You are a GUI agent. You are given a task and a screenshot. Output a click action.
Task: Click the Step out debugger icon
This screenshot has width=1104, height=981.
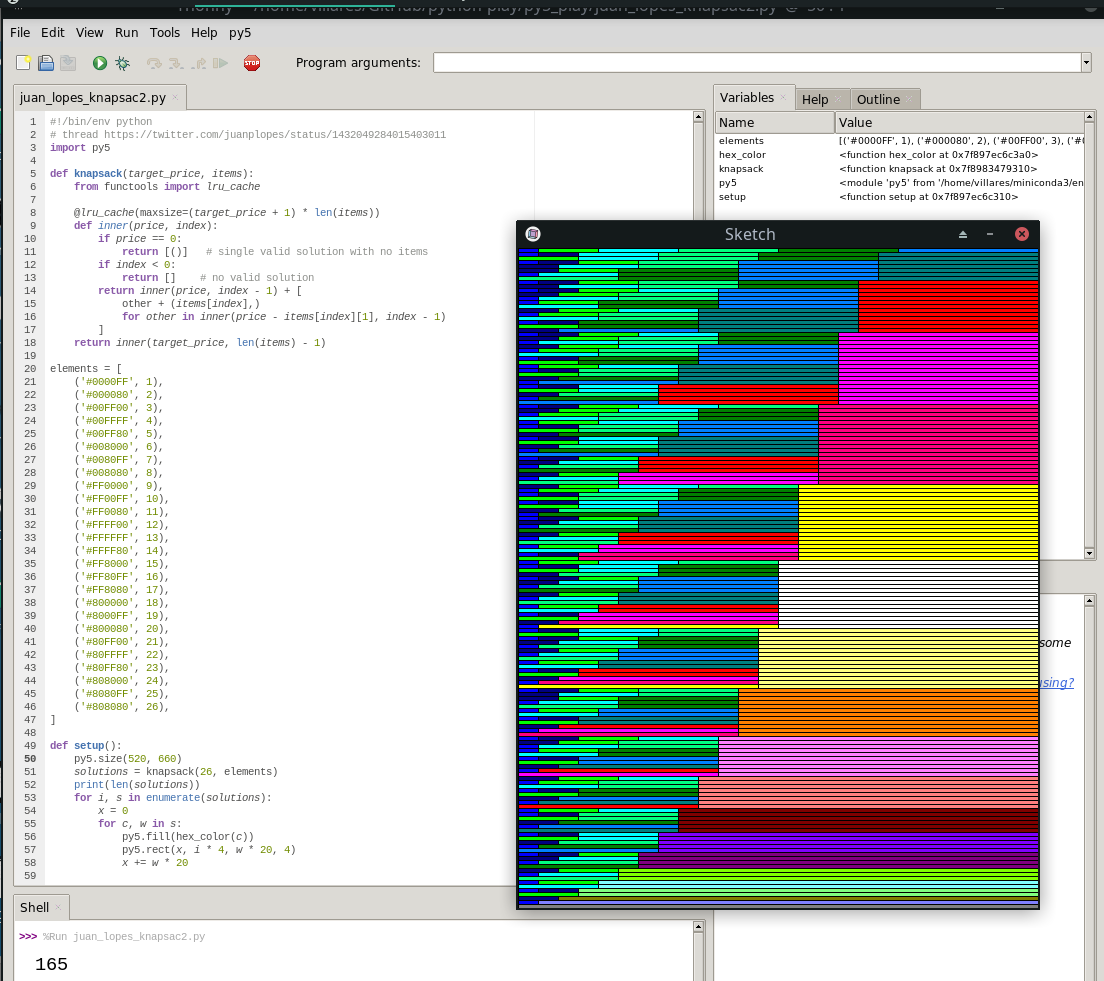pos(198,63)
